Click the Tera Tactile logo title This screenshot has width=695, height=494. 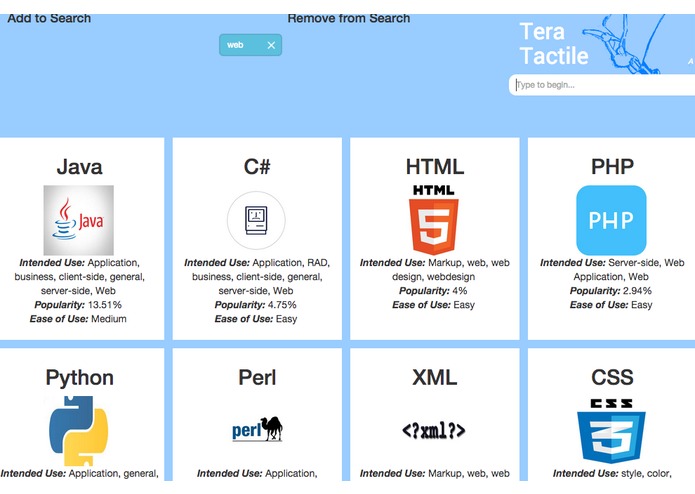(554, 44)
